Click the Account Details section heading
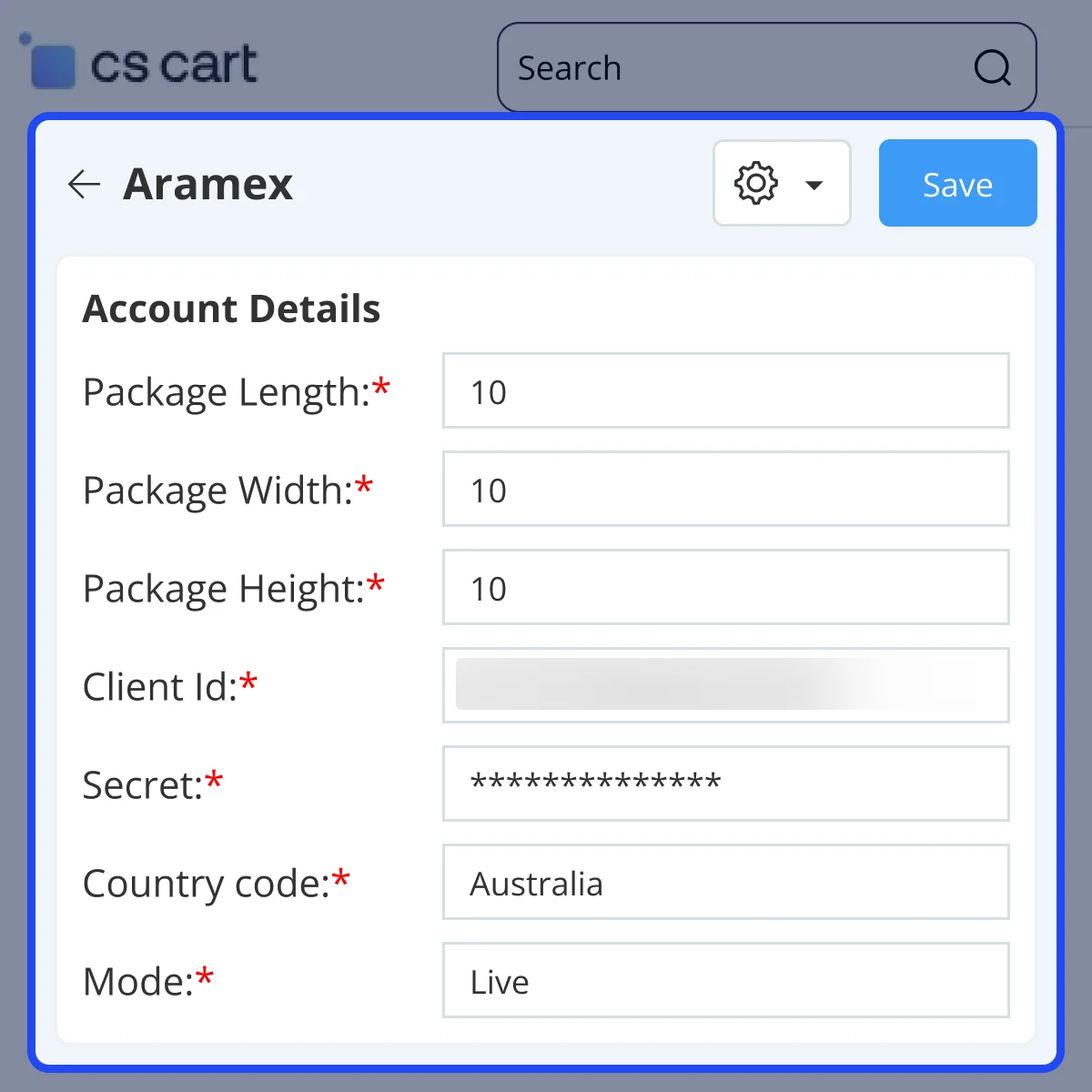 point(231,309)
